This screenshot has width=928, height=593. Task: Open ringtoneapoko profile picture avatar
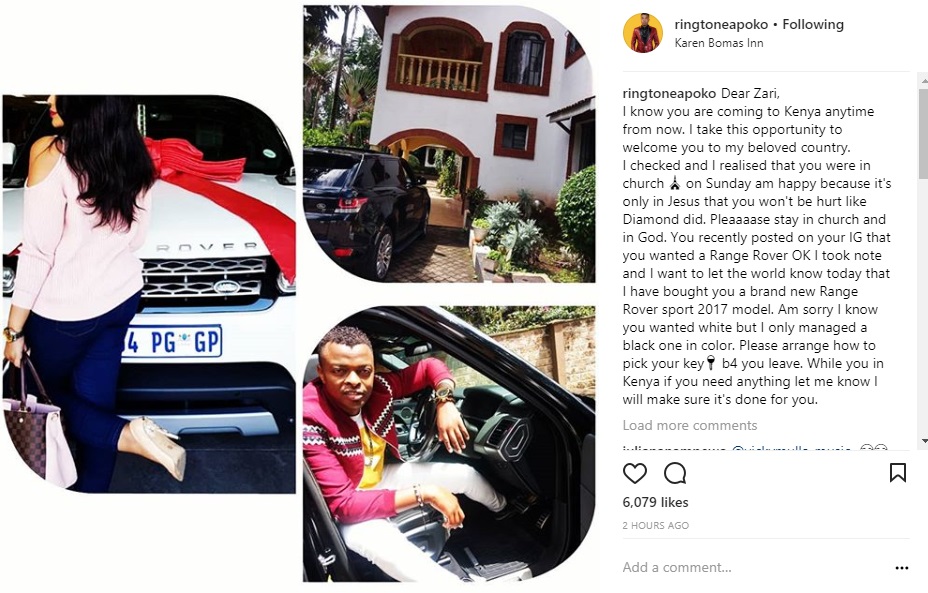tap(643, 33)
